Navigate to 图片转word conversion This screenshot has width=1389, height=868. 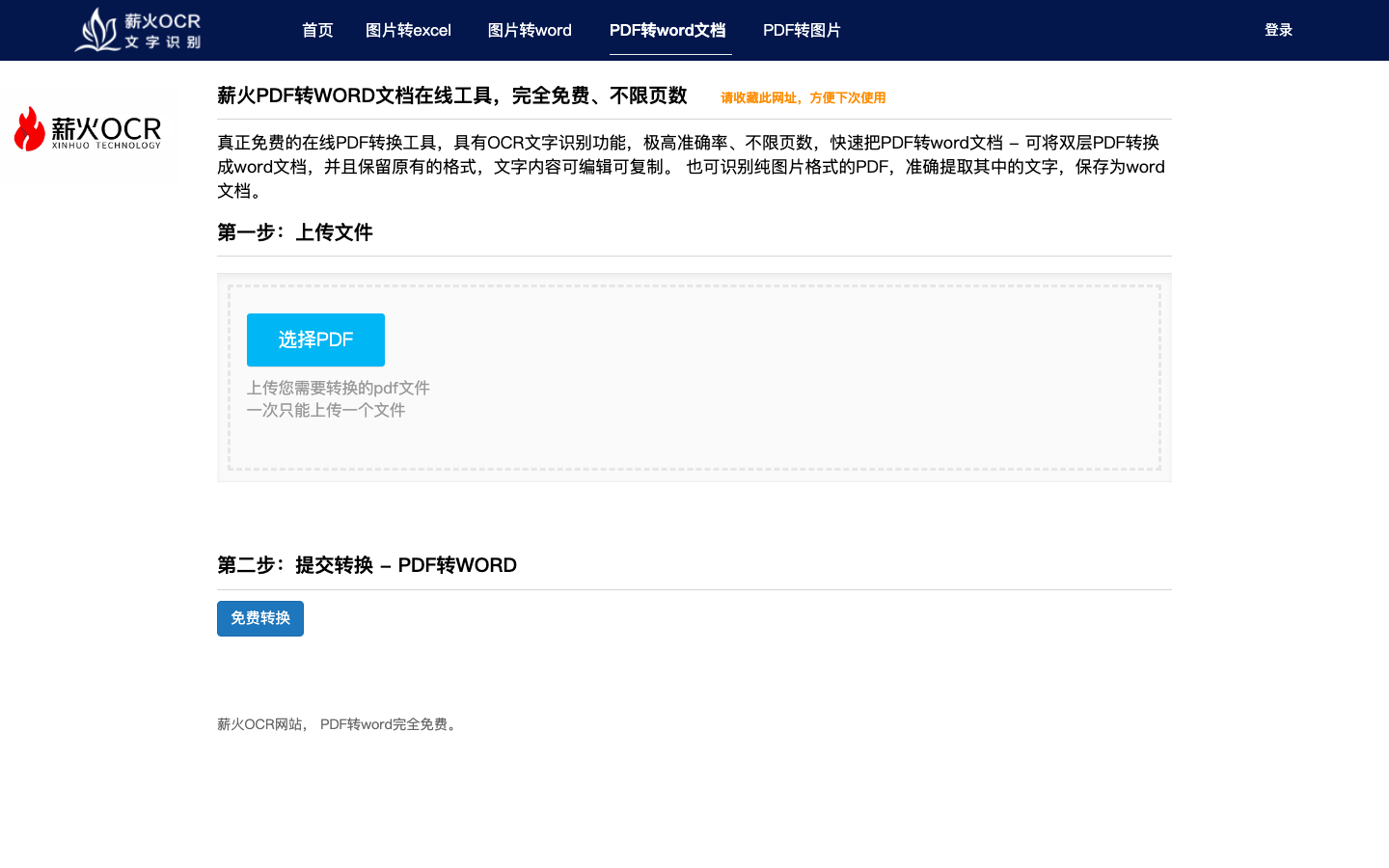[531, 30]
